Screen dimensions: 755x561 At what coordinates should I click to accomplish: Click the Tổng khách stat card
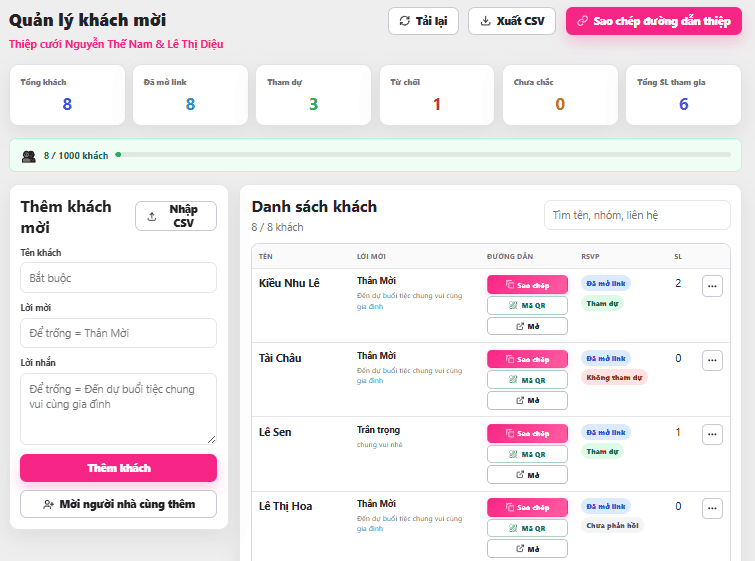click(x=67, y=95)
